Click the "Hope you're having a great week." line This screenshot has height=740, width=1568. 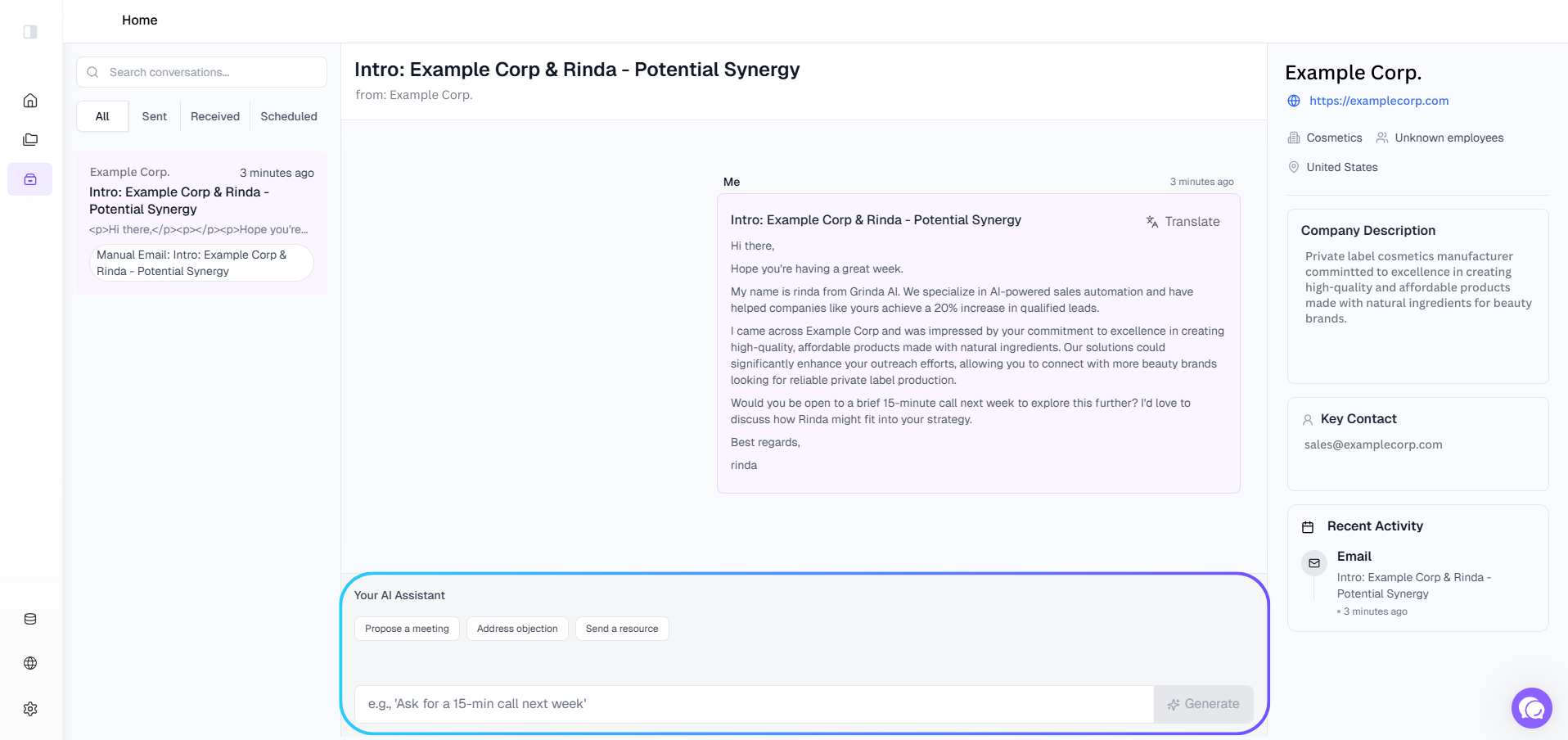[x=817, y=268]
